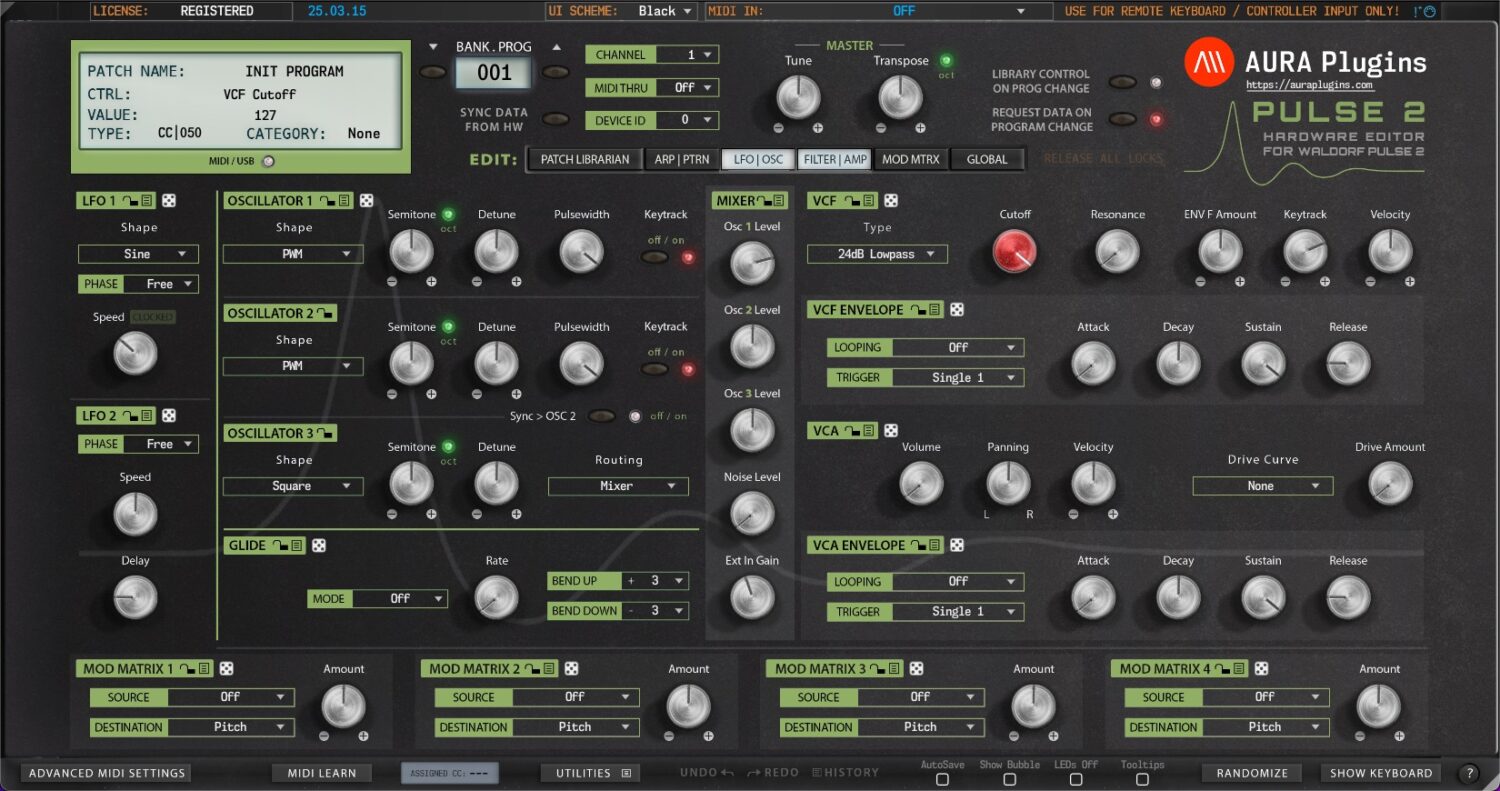This screenshot has height=791, width=1500.
Task: Decrease Master Tune with the minus icon
Action: [x=779, y=128]
